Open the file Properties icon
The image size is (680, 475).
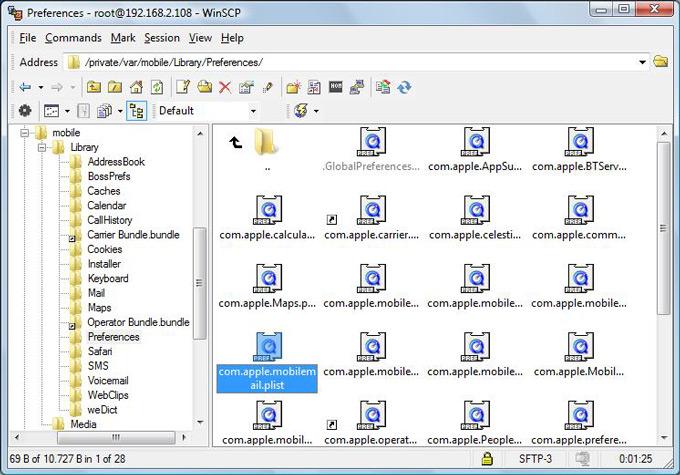pyautogui.click(x=246, y=87)
